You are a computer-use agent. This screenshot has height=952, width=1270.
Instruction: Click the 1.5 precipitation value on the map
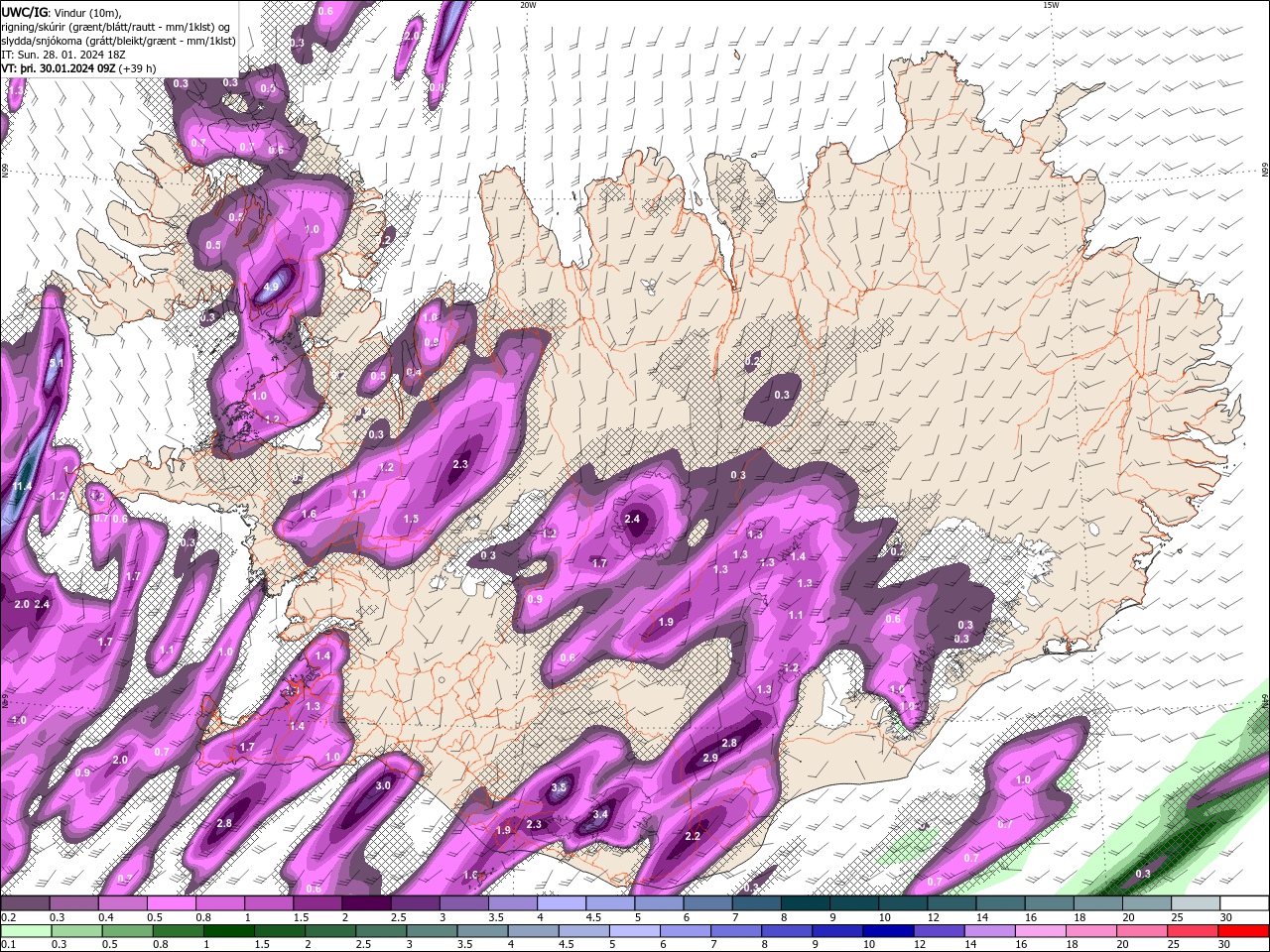411,519
